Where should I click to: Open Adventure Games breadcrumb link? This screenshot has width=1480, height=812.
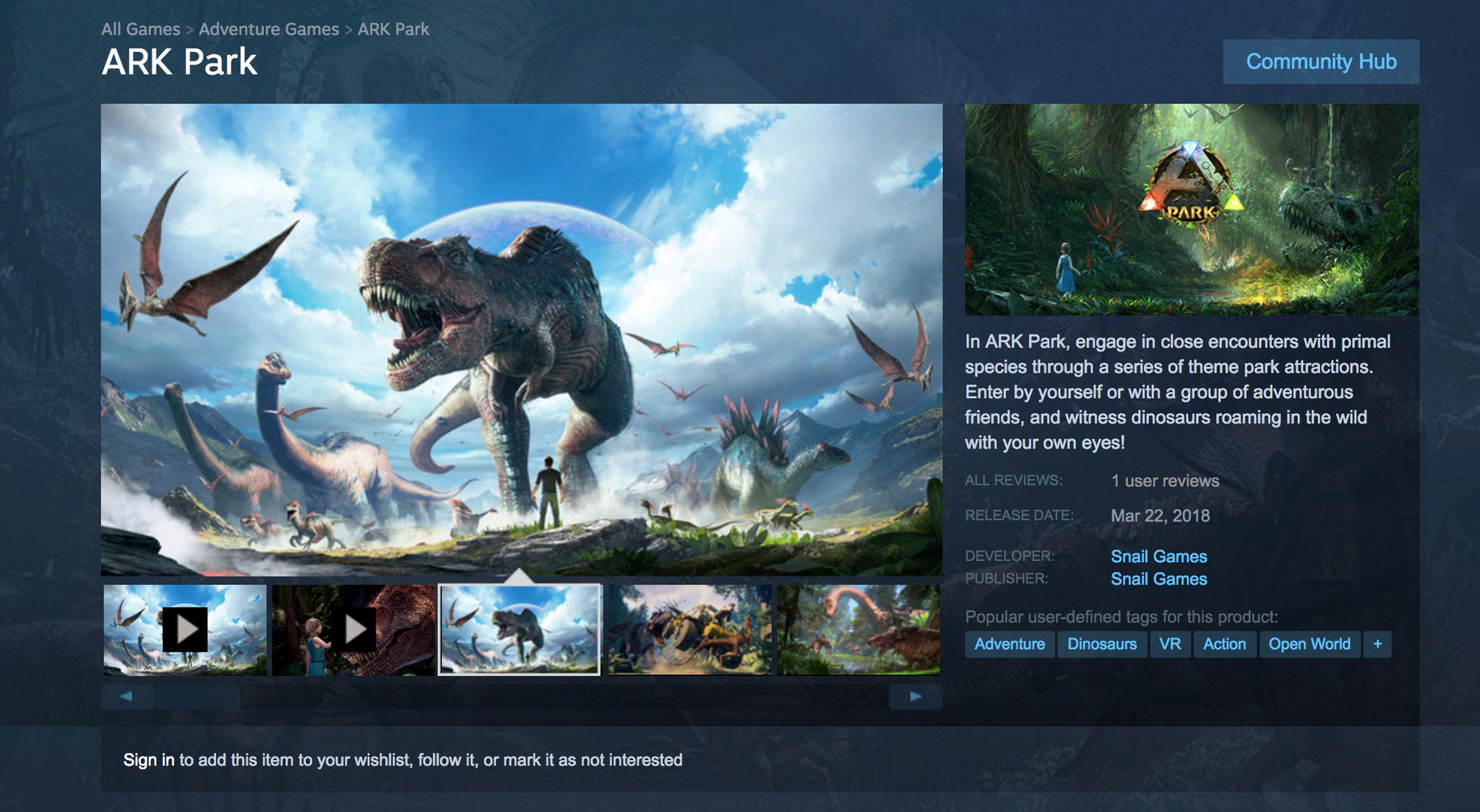point(269,29)
